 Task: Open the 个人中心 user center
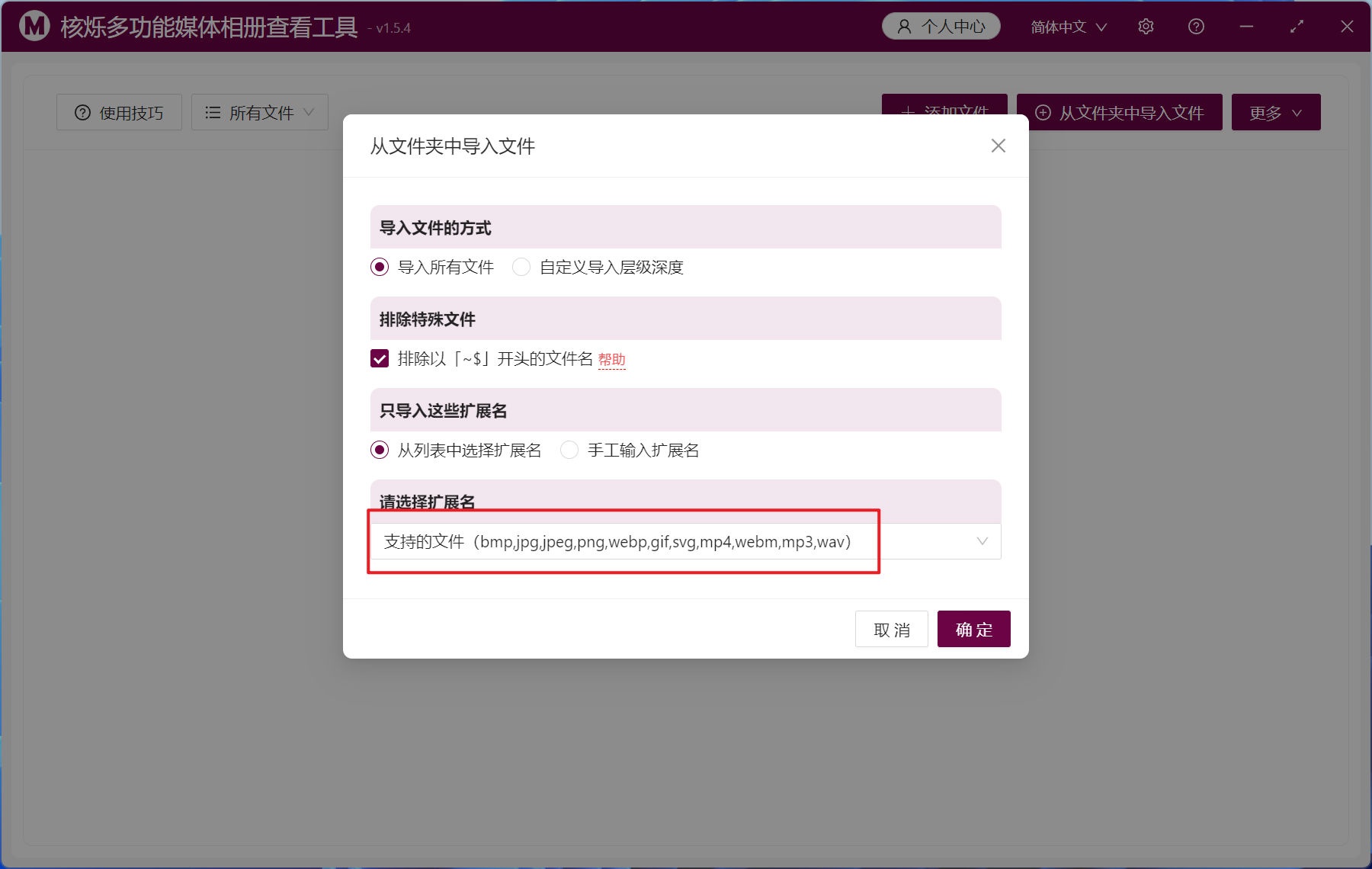pos(941,27)
